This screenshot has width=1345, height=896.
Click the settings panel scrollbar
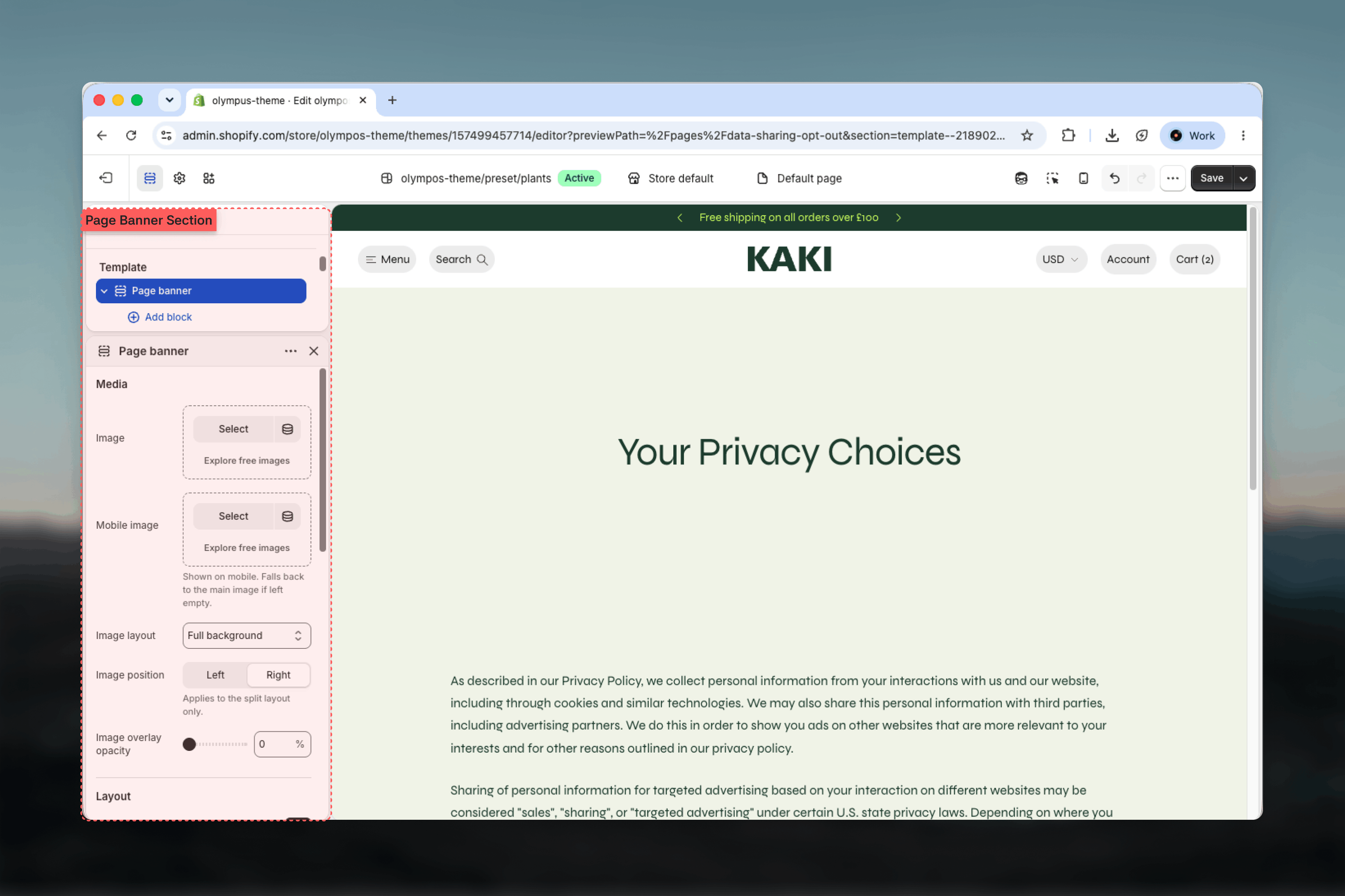pos(322,460)
